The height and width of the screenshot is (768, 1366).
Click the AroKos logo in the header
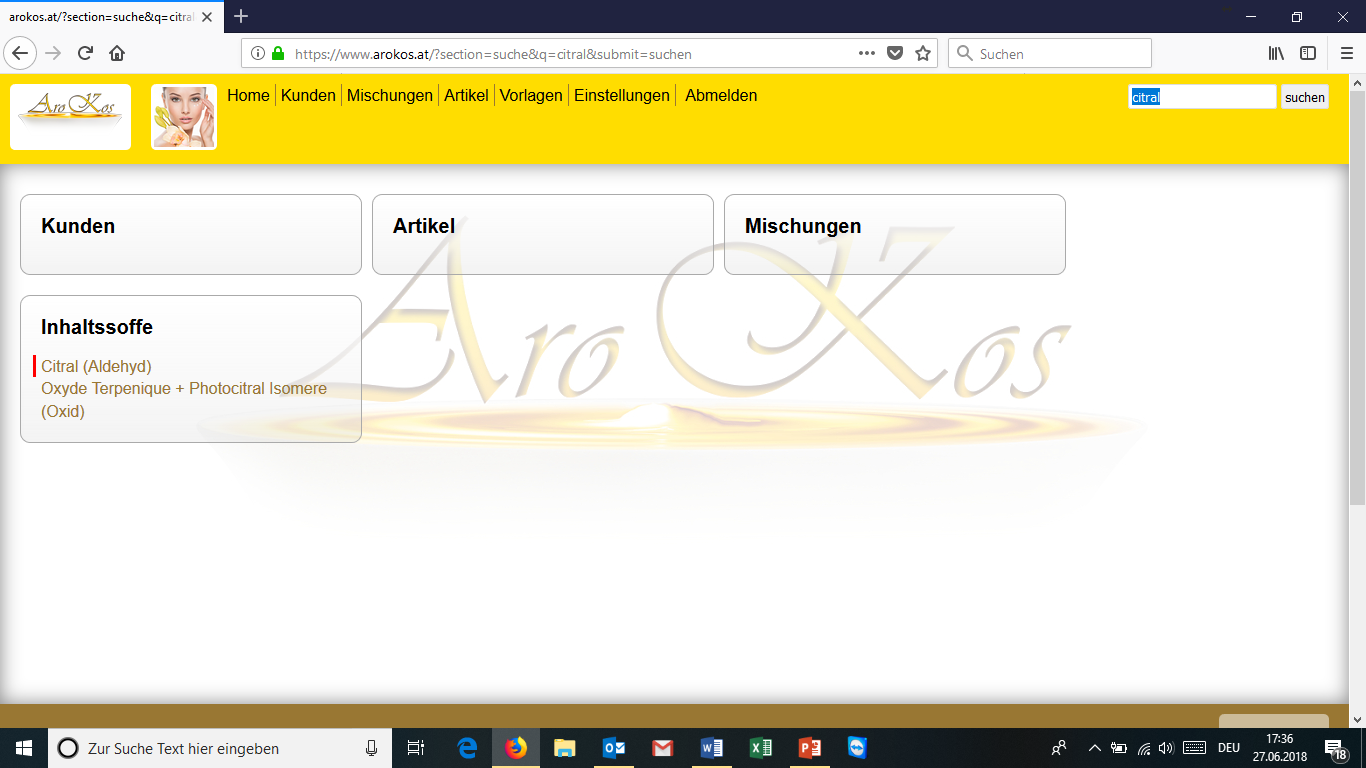pyautogui.click(x=70, y=117)
